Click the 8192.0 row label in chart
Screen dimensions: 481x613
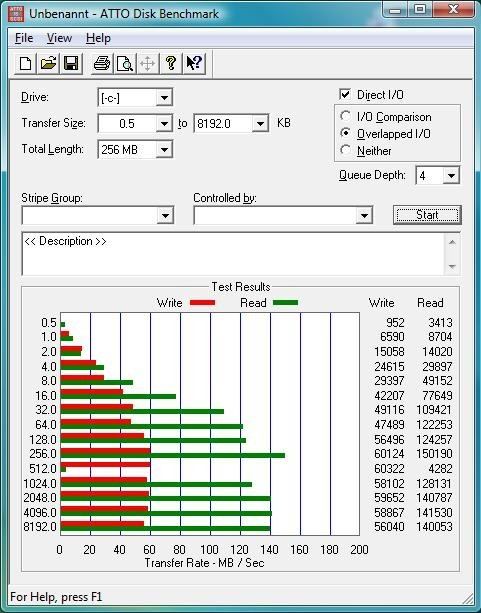(x=40, y=527)
